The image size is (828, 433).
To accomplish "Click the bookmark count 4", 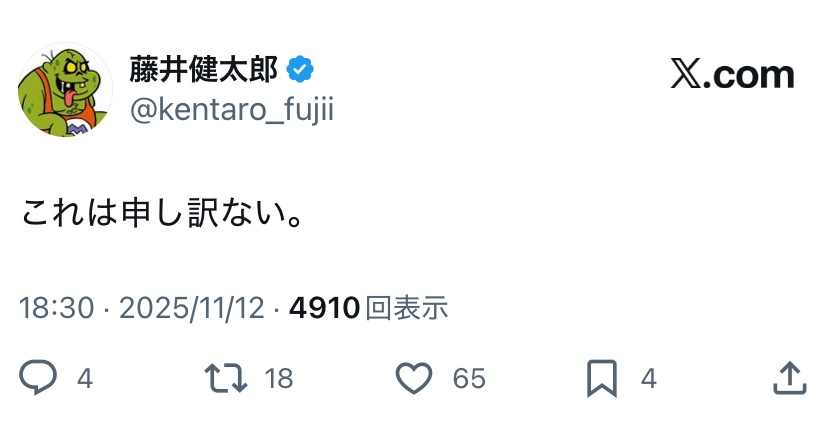I will (648, 379).
